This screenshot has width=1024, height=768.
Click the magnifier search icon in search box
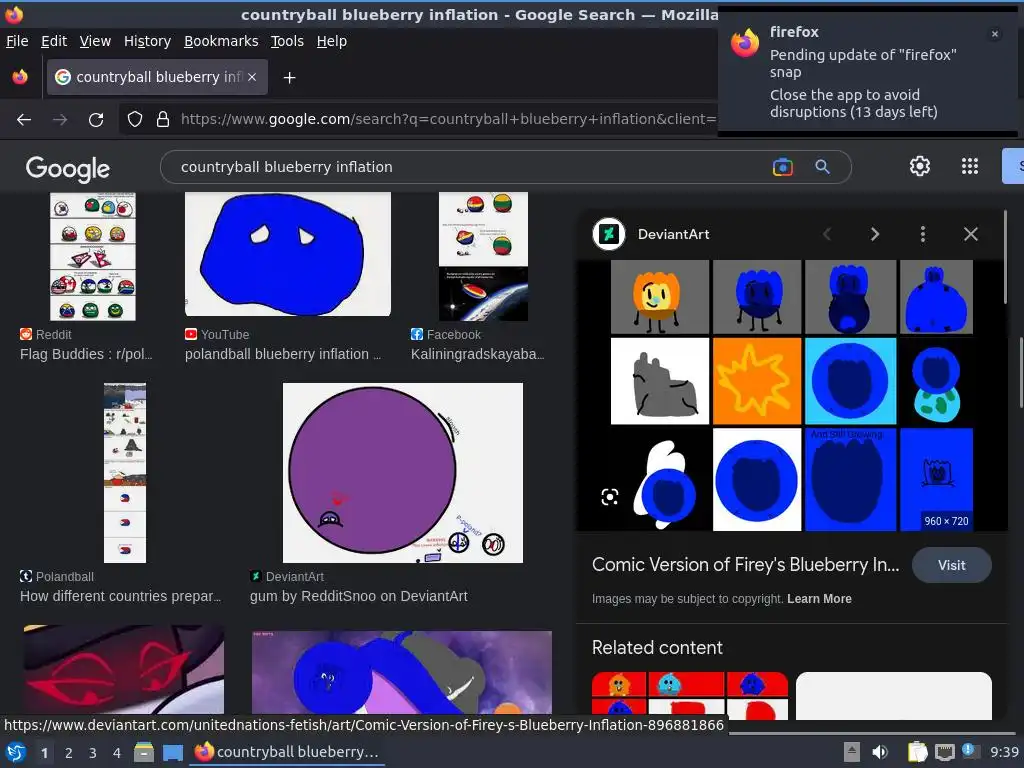tap(822, 167)
